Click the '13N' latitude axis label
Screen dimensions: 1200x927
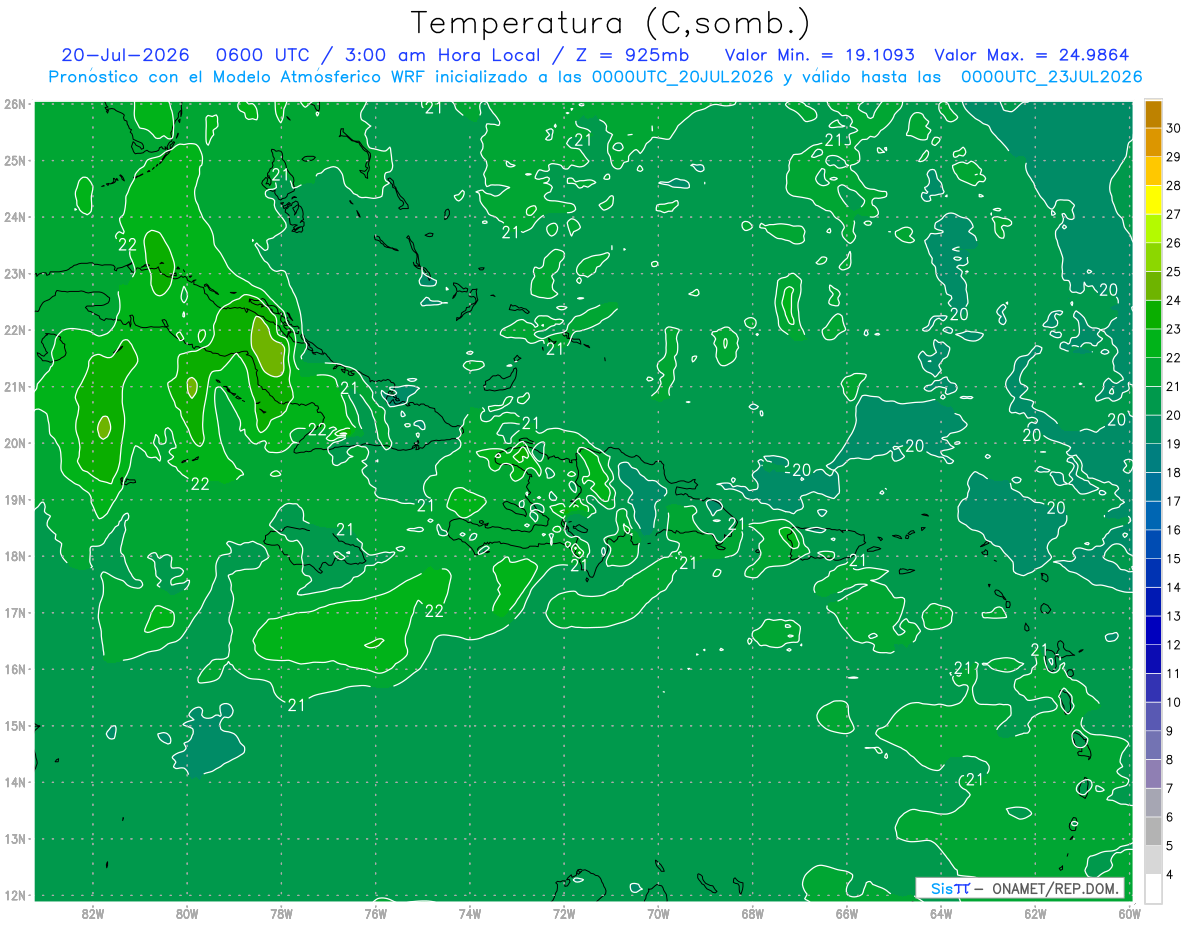(x=15, y=838)
